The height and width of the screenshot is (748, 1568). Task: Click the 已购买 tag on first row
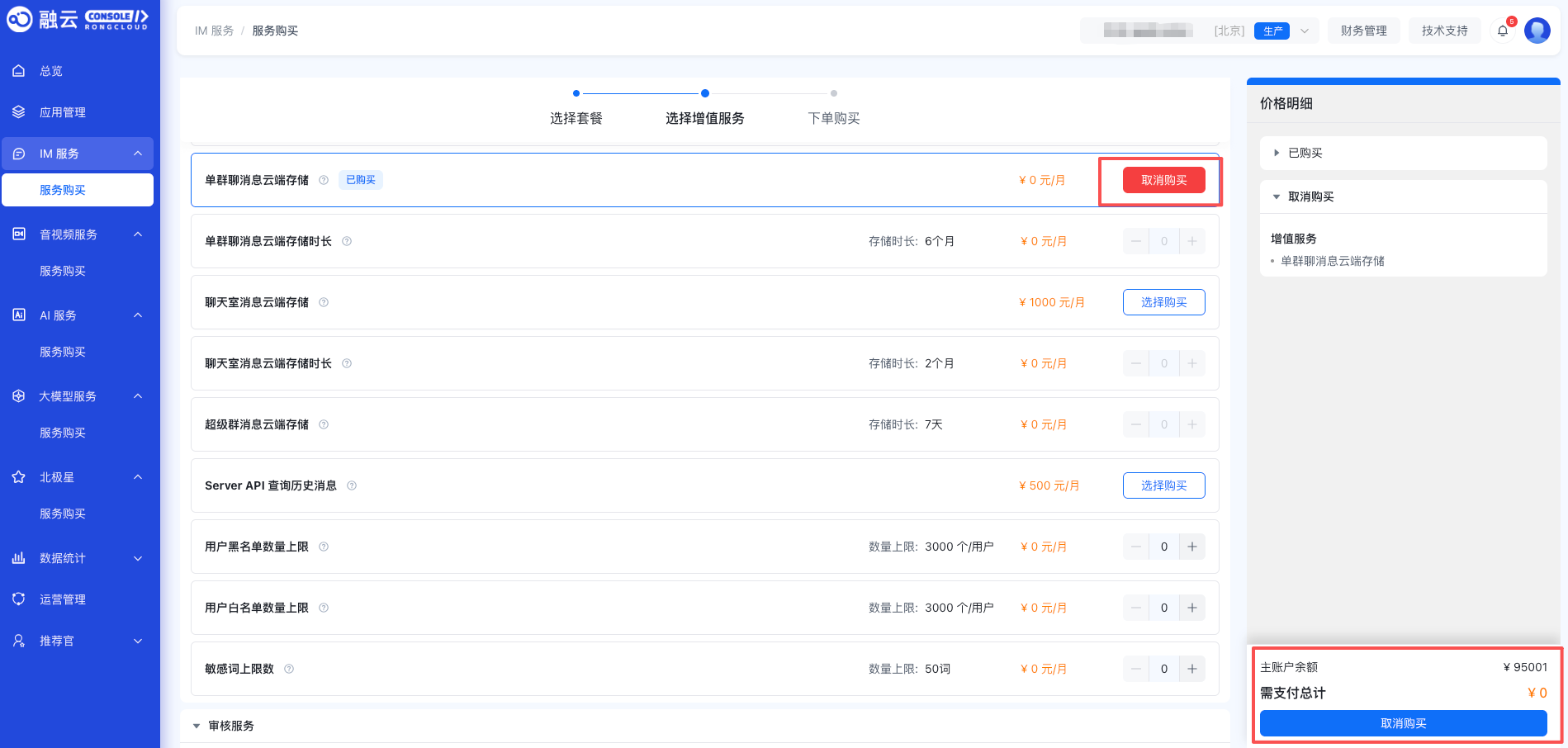click(x=361, y=180)
